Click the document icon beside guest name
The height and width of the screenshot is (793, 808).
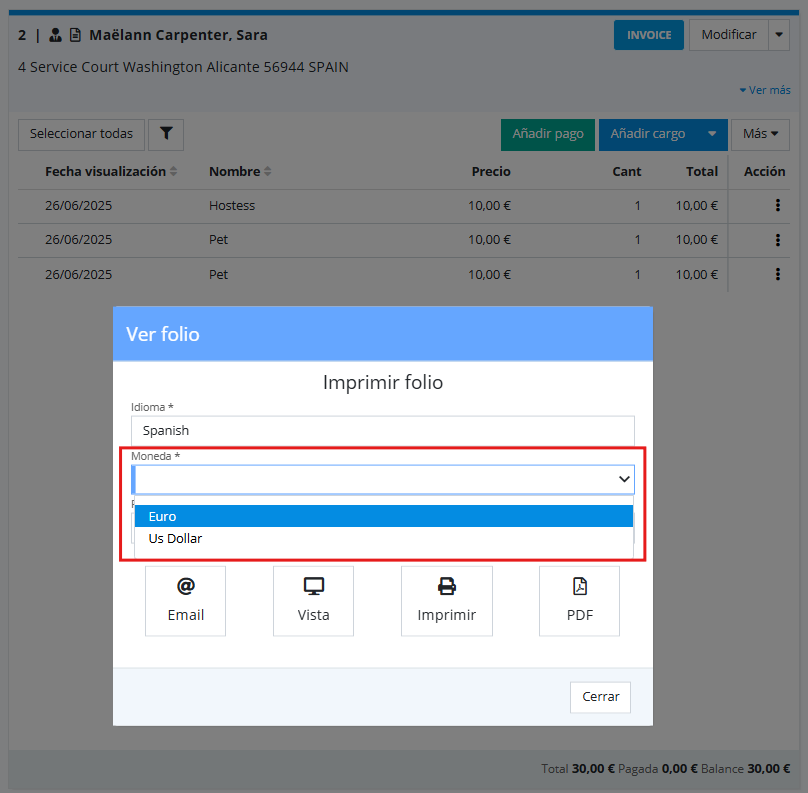(x=75, y=35)
